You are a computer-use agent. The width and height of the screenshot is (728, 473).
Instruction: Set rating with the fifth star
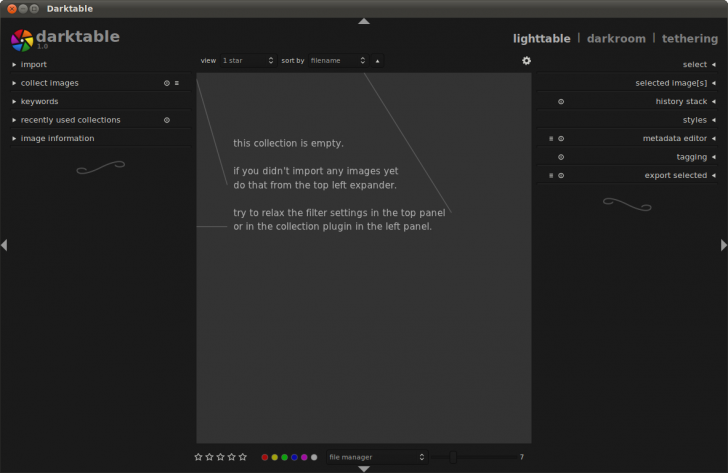(243, 457)
